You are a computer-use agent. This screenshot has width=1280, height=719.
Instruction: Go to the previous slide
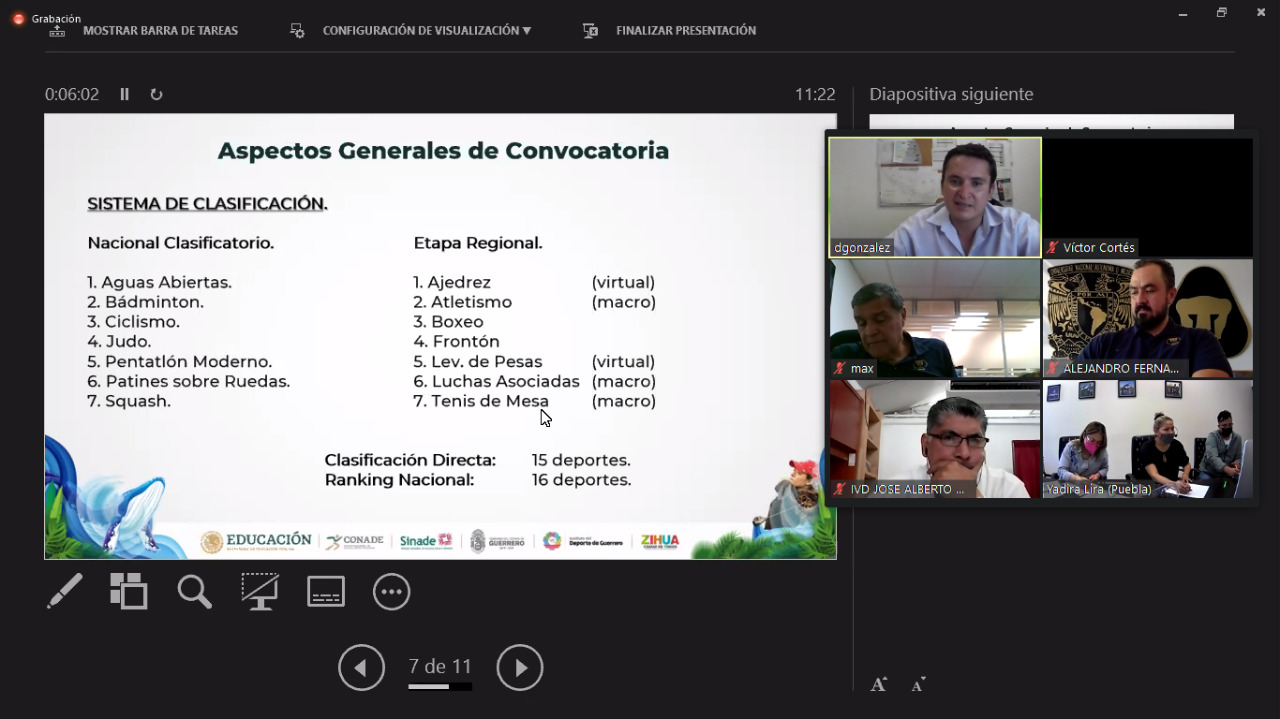[x=361, y=668]
